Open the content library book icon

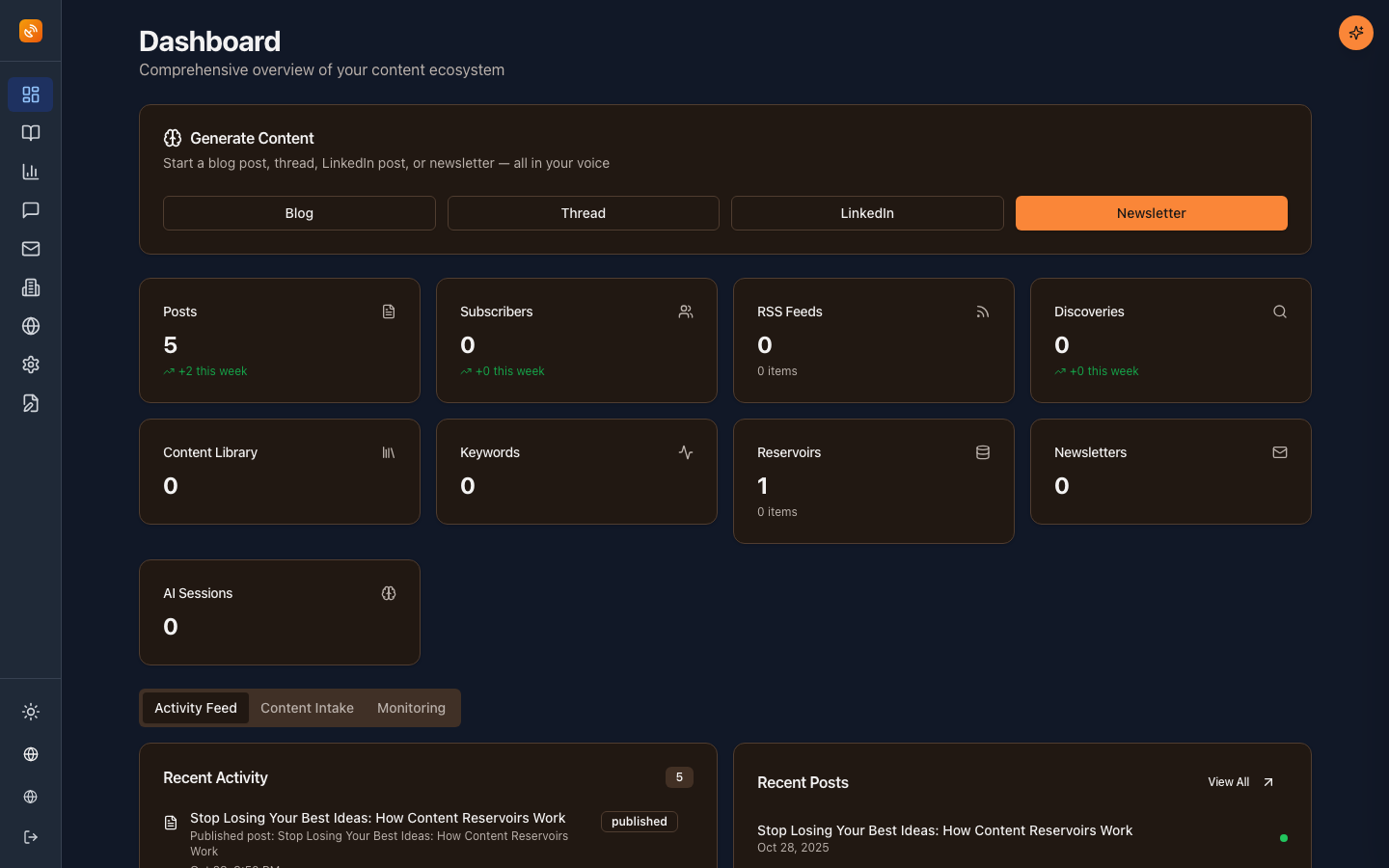click(x=30, y=133)
